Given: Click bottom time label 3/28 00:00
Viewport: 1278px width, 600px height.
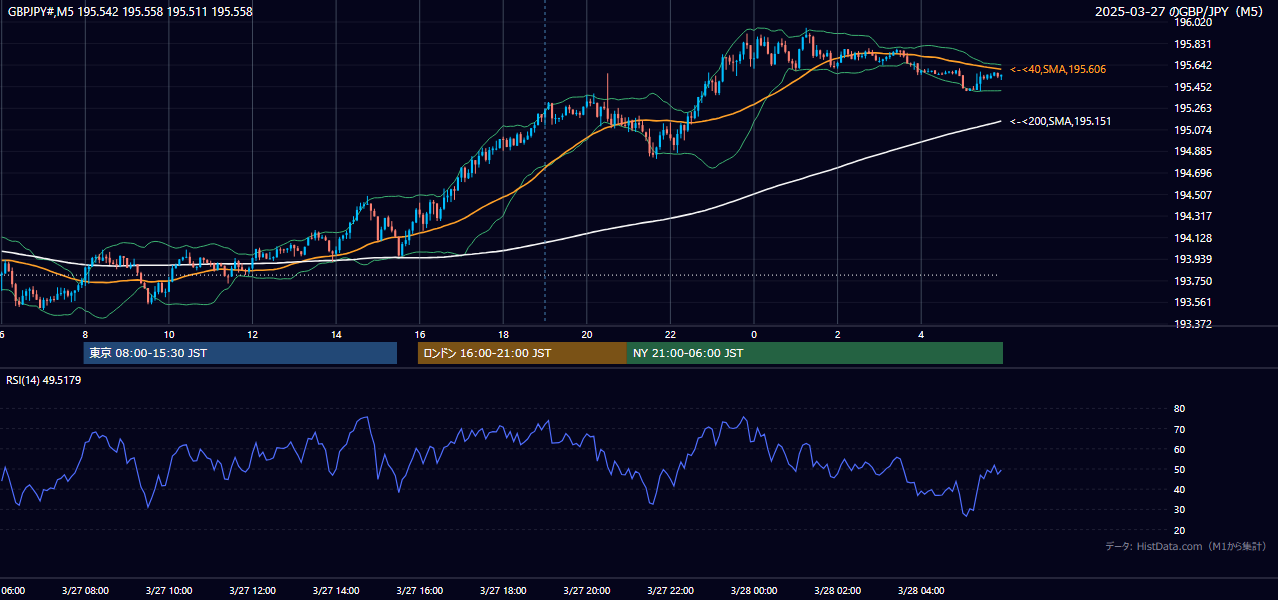Looking at the screenshot, I should point(754,591).
